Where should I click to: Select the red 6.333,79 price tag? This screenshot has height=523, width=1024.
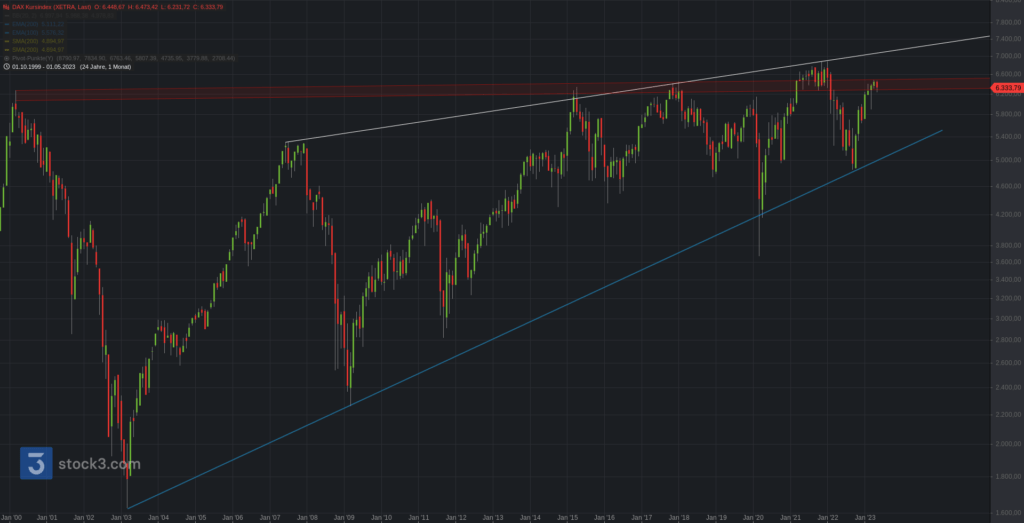(x=1005, y=87)
